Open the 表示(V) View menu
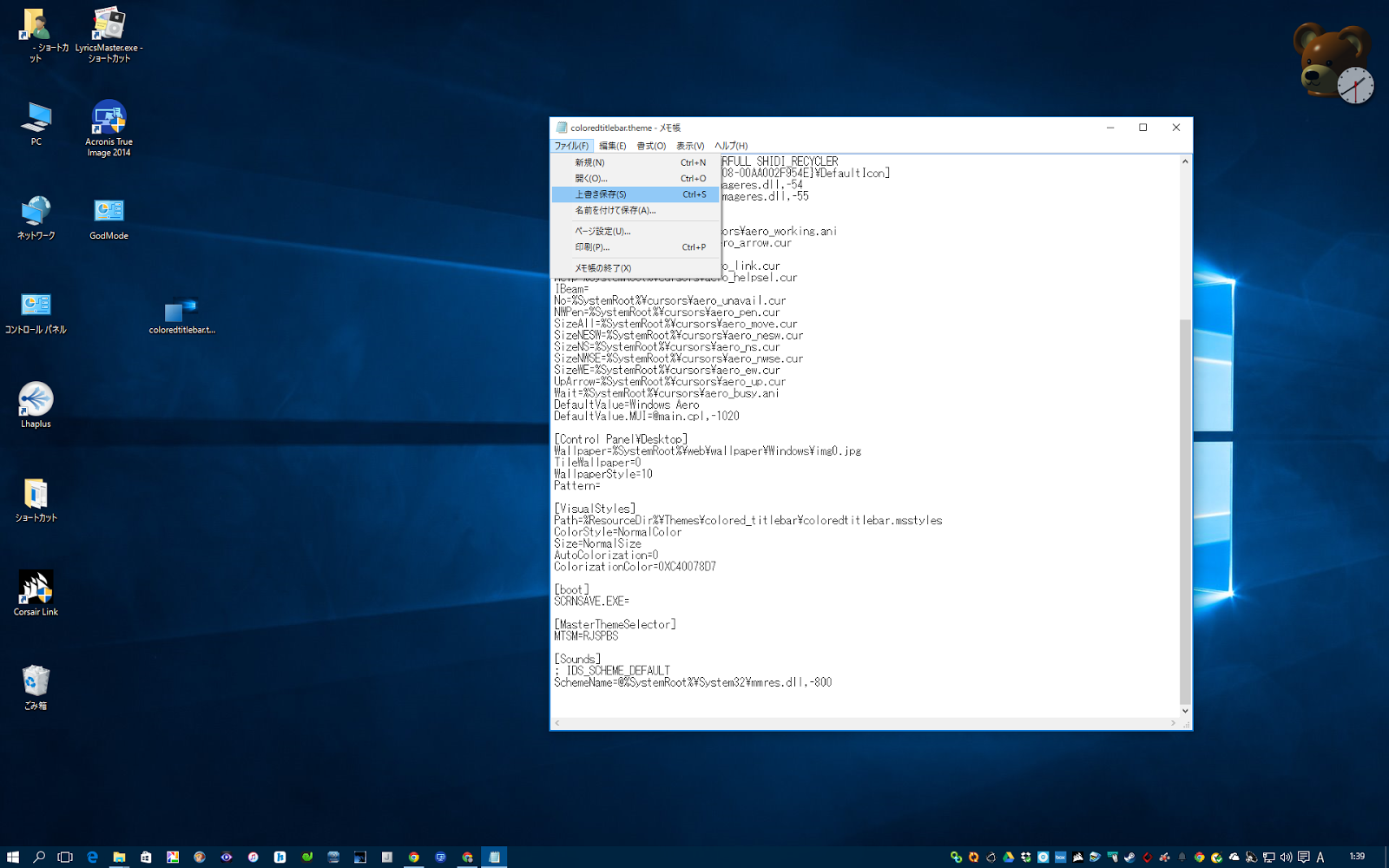 [690, 146]
